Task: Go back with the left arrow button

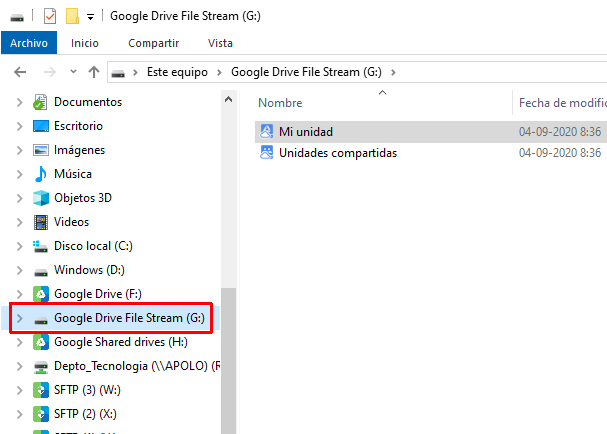Action: pyautogui.click(x=20, y=72)
